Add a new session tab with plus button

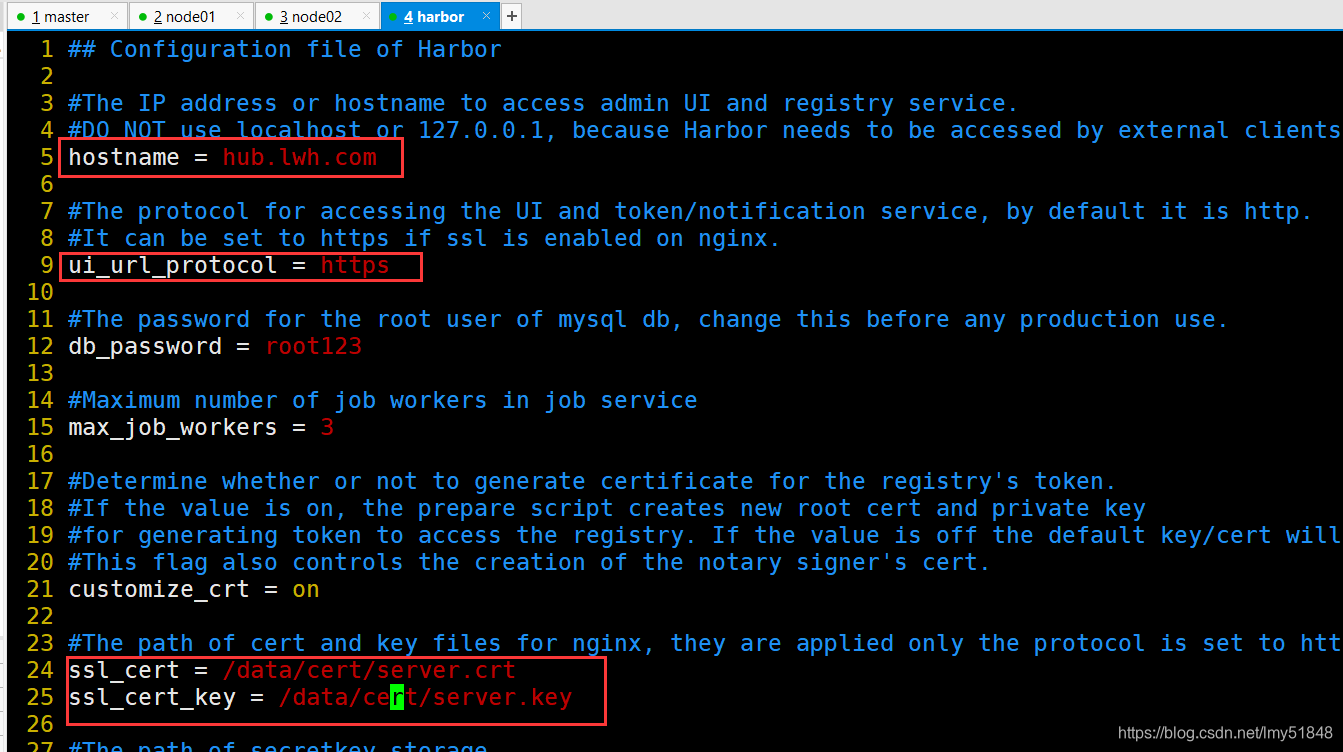click(x=511, y=16)
